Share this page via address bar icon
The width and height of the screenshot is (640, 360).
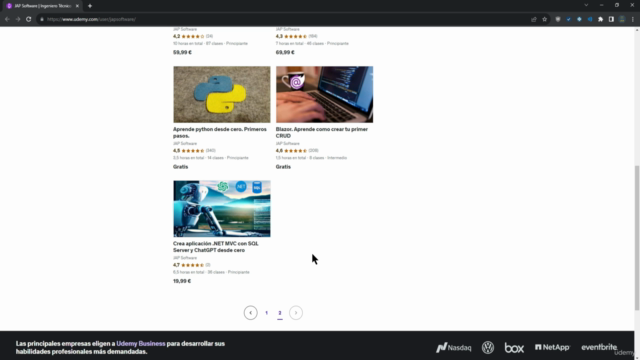[x=533, y=19]
